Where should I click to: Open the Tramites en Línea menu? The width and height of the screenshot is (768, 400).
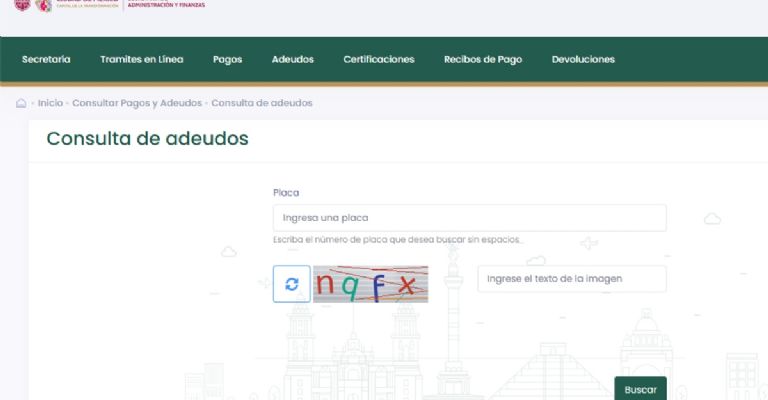[142, 59]
